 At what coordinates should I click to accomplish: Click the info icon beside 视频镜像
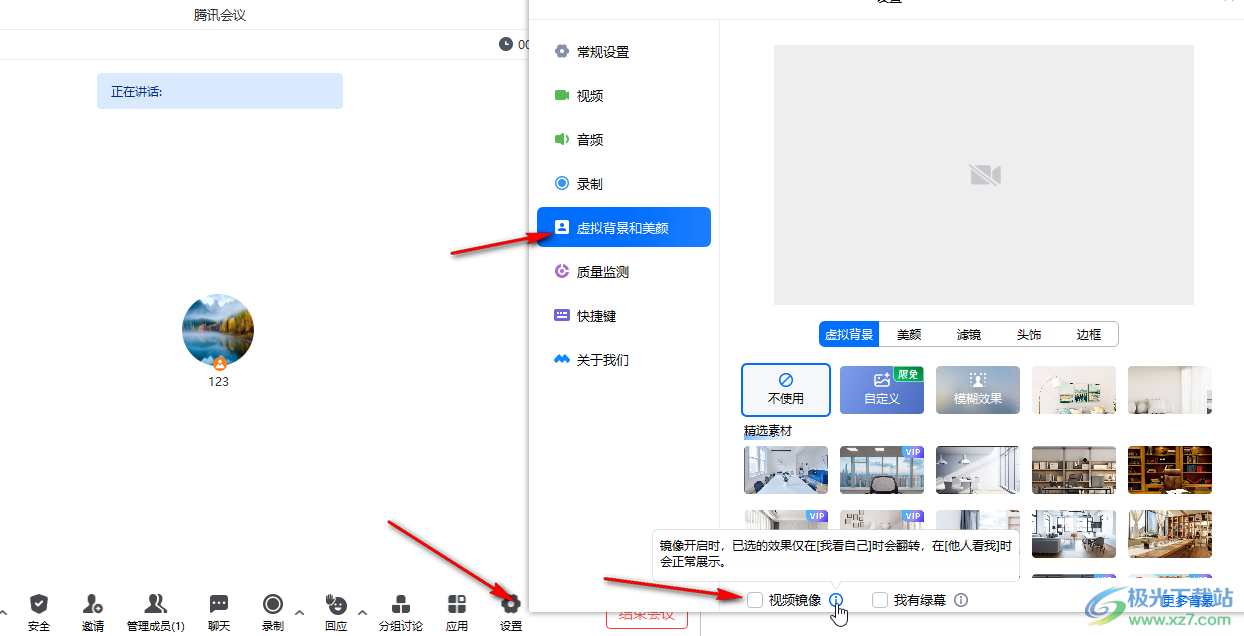point(836,600)
